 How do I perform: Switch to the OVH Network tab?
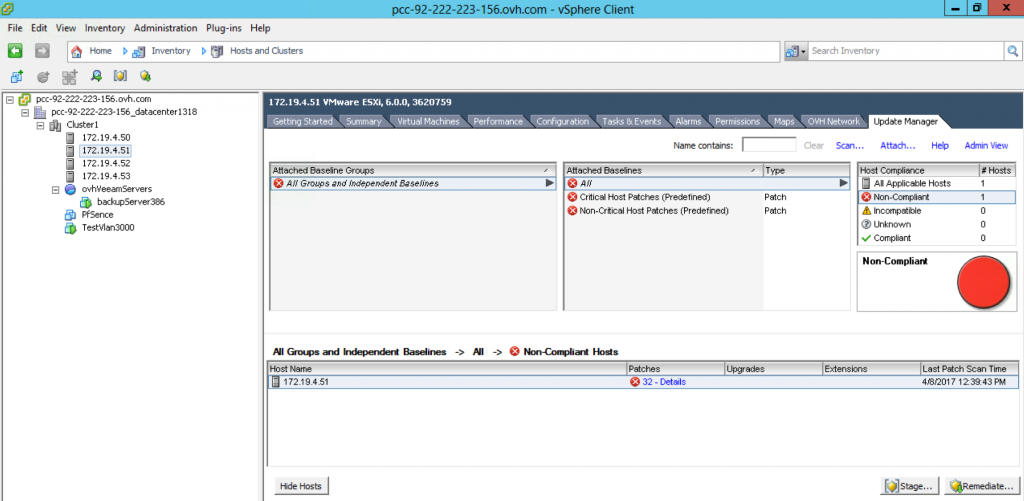click(x=833, y=121)
